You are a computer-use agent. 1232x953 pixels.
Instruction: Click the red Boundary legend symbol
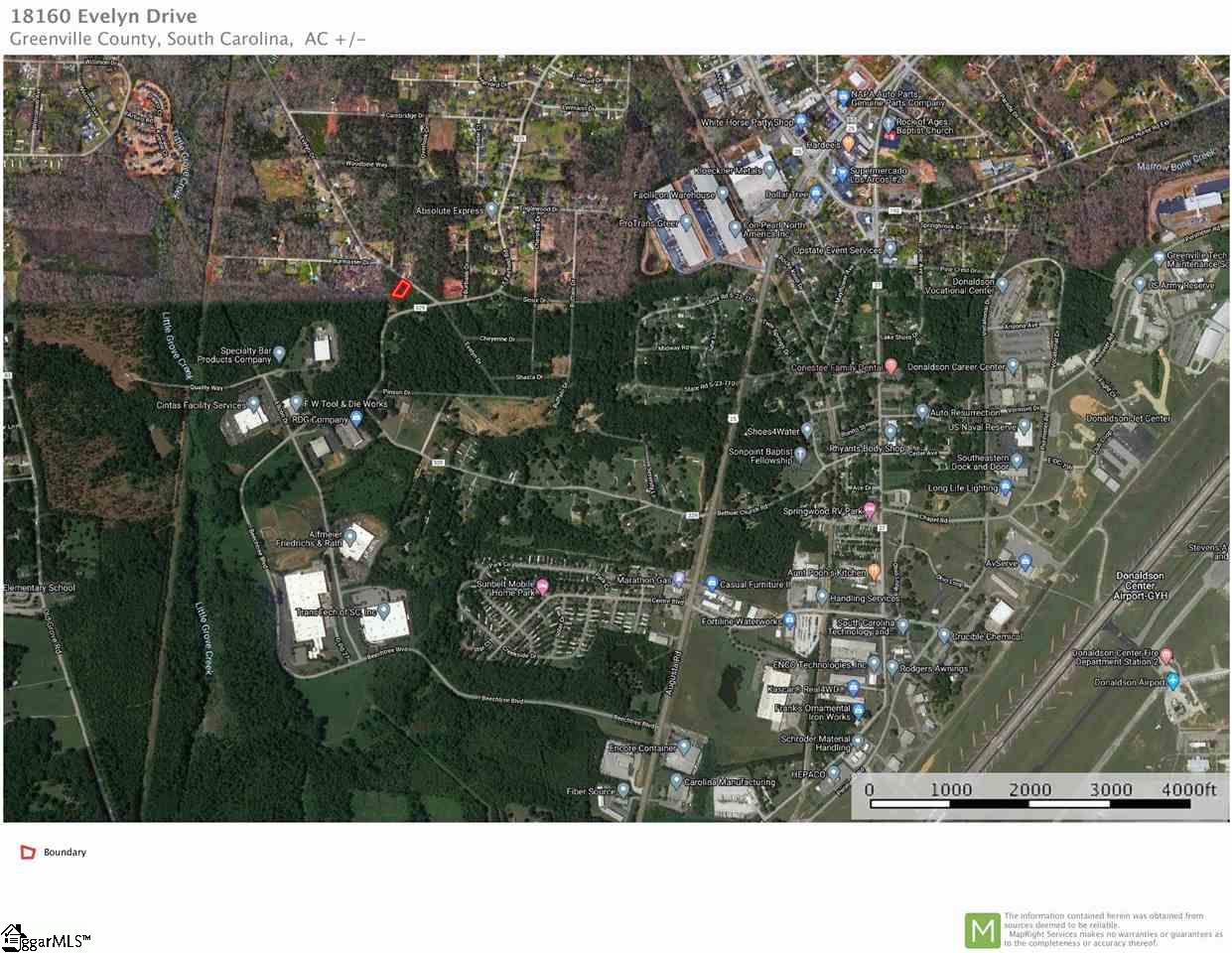[28, 852]
